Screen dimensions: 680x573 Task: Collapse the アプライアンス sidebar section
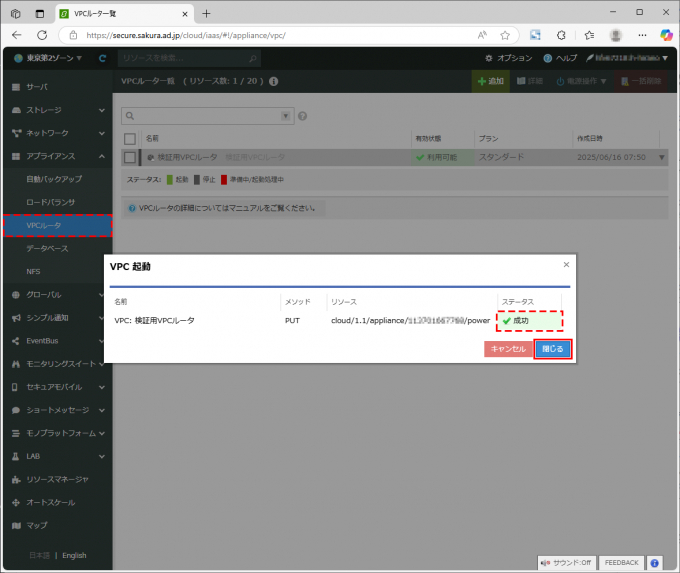click(x=58, y=156)
